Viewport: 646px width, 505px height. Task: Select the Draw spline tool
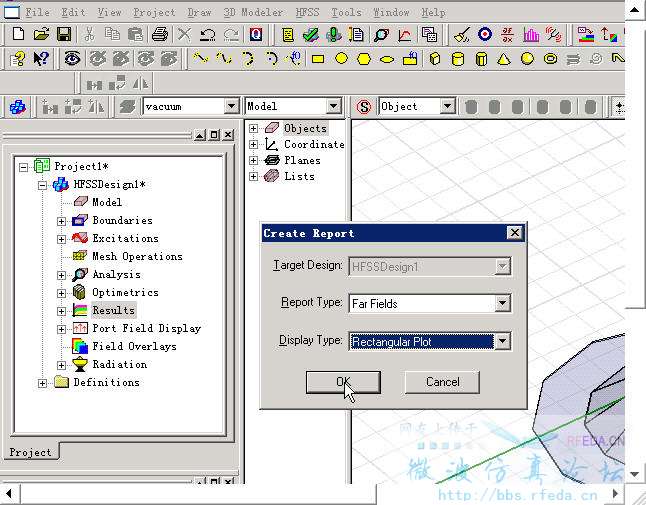click(224, 58)
